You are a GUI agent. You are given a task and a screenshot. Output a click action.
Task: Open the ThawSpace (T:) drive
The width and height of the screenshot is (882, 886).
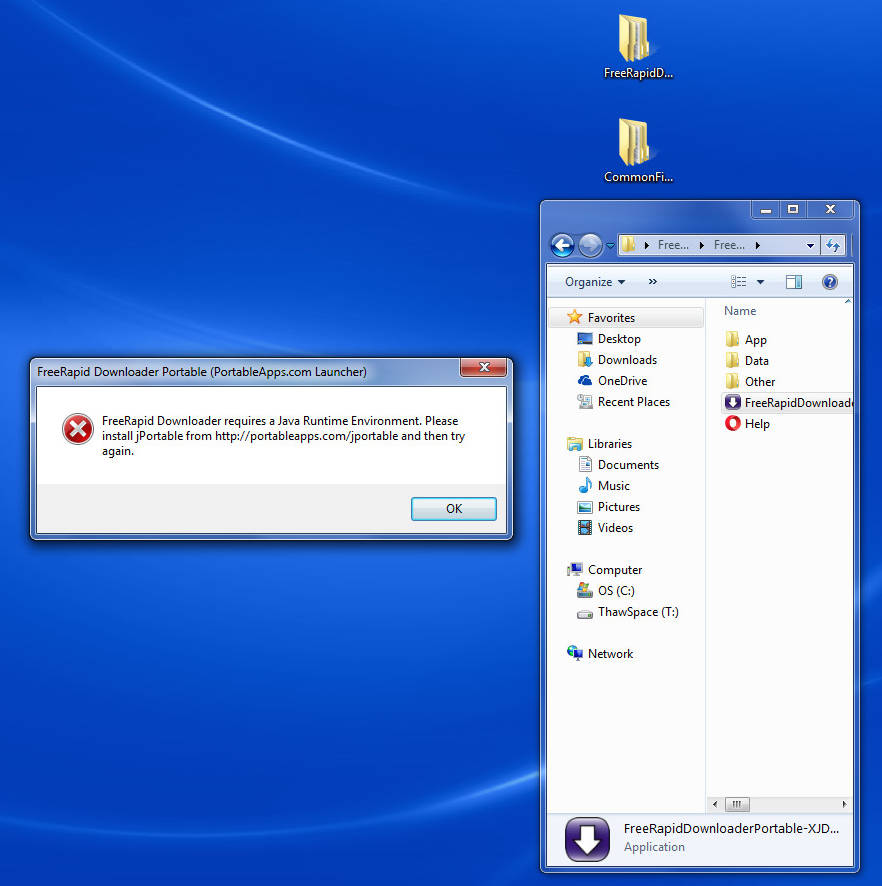638,612
